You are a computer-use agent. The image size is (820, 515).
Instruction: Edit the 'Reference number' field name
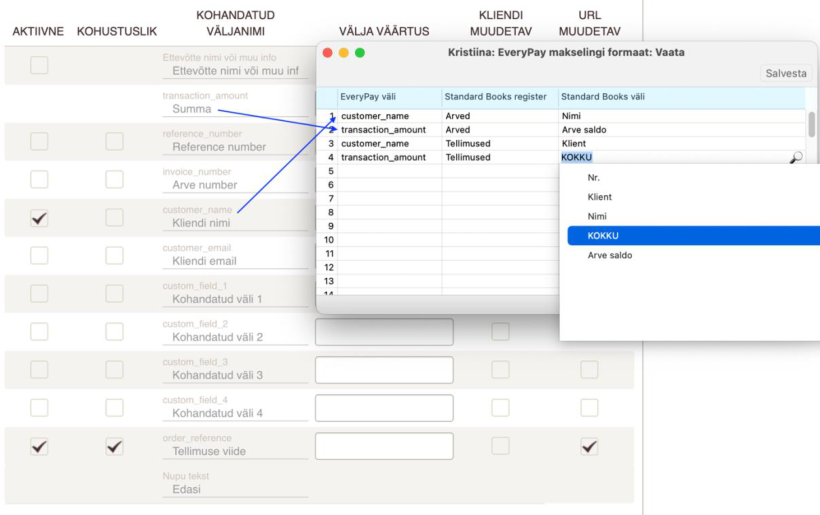tap(235, 147)
